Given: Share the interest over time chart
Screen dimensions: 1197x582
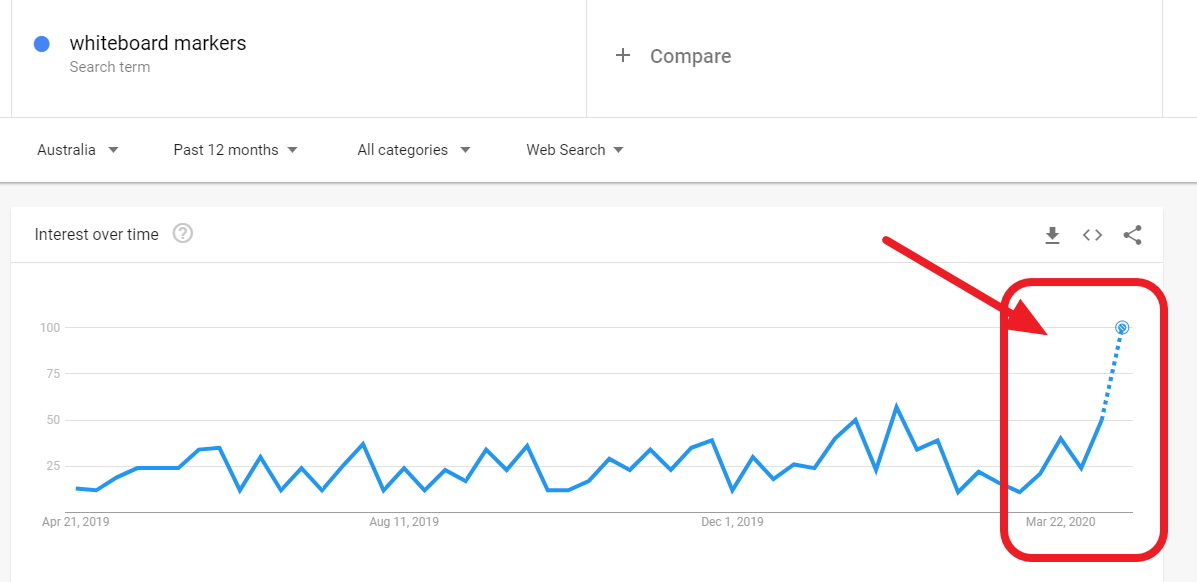Looking at the screenshot, I should [1132, 235].
